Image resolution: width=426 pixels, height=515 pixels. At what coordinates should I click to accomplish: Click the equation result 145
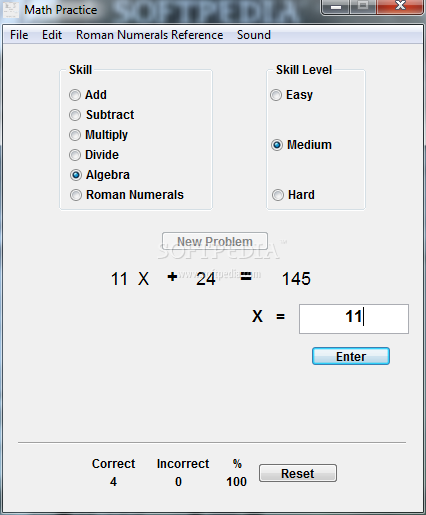point(296,279)
